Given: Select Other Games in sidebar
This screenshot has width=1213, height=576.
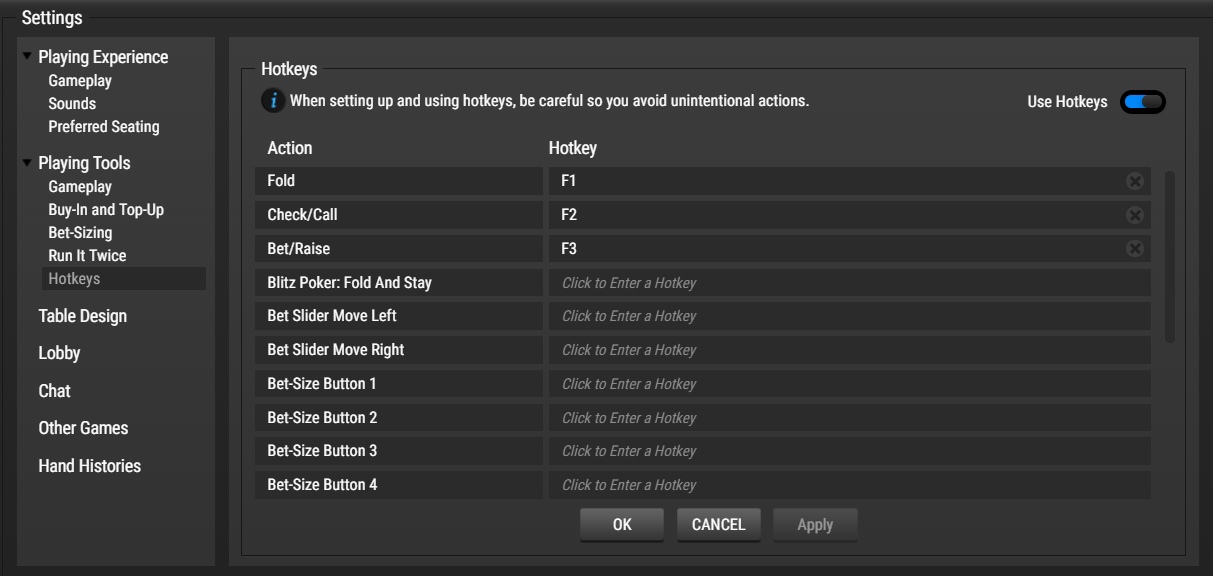Looking at the screenshot, I should pos(83,428).
